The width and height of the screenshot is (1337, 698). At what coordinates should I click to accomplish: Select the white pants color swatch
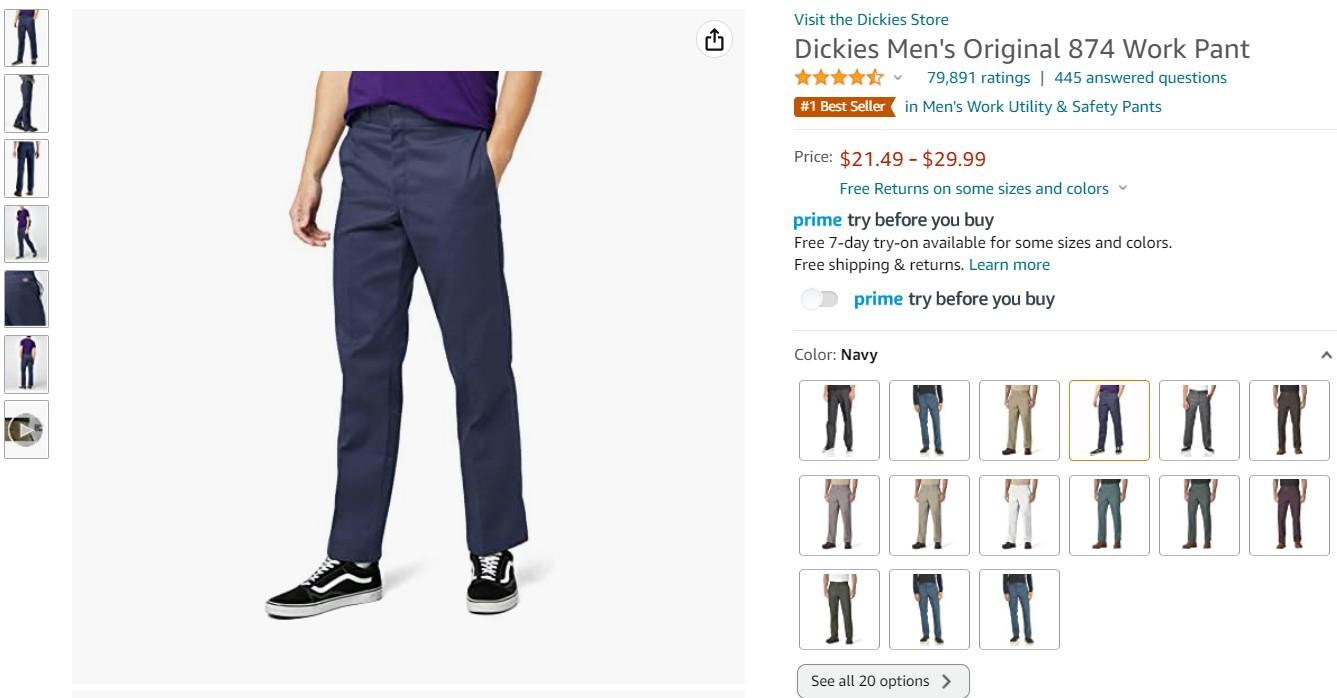pos(1019,515)
